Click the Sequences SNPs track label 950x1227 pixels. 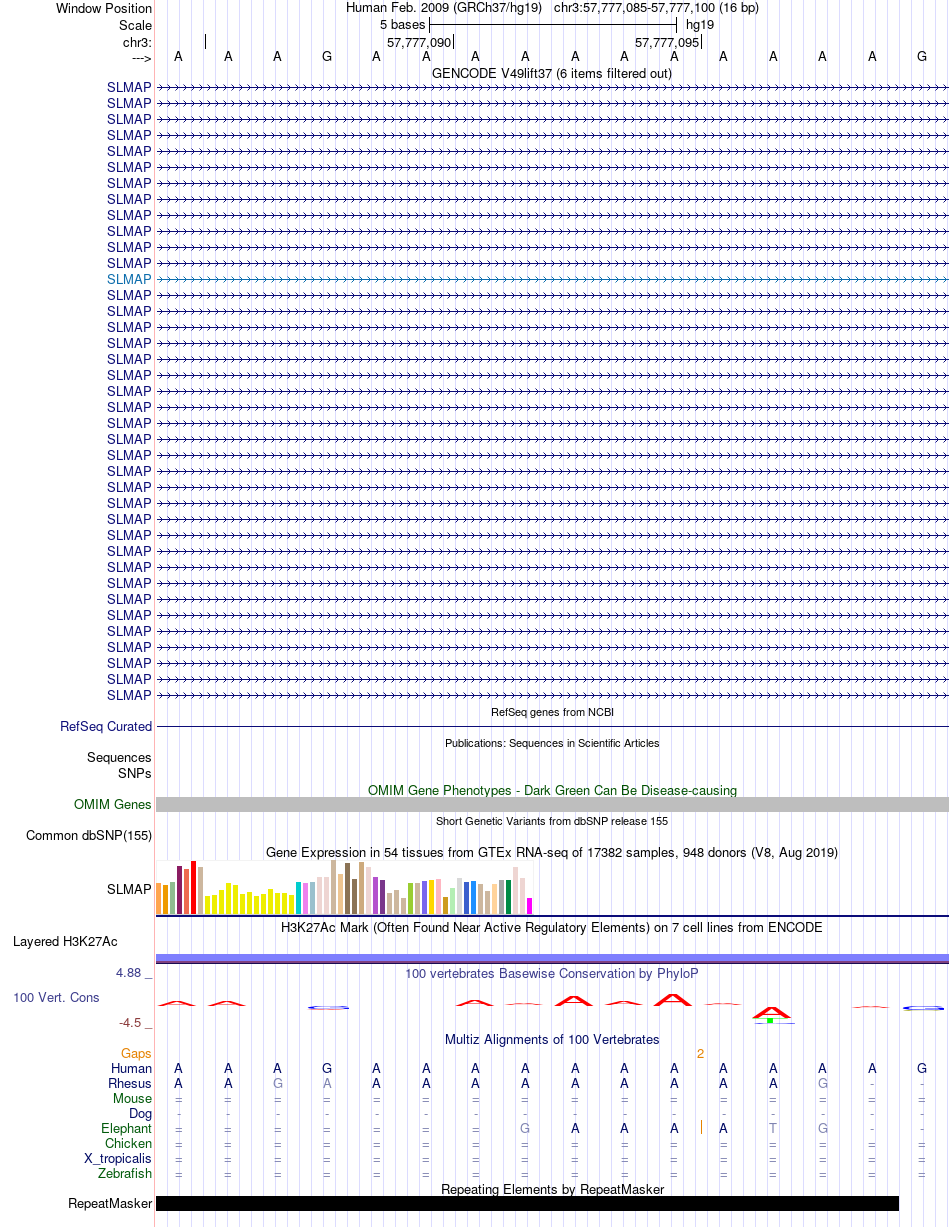119,766
